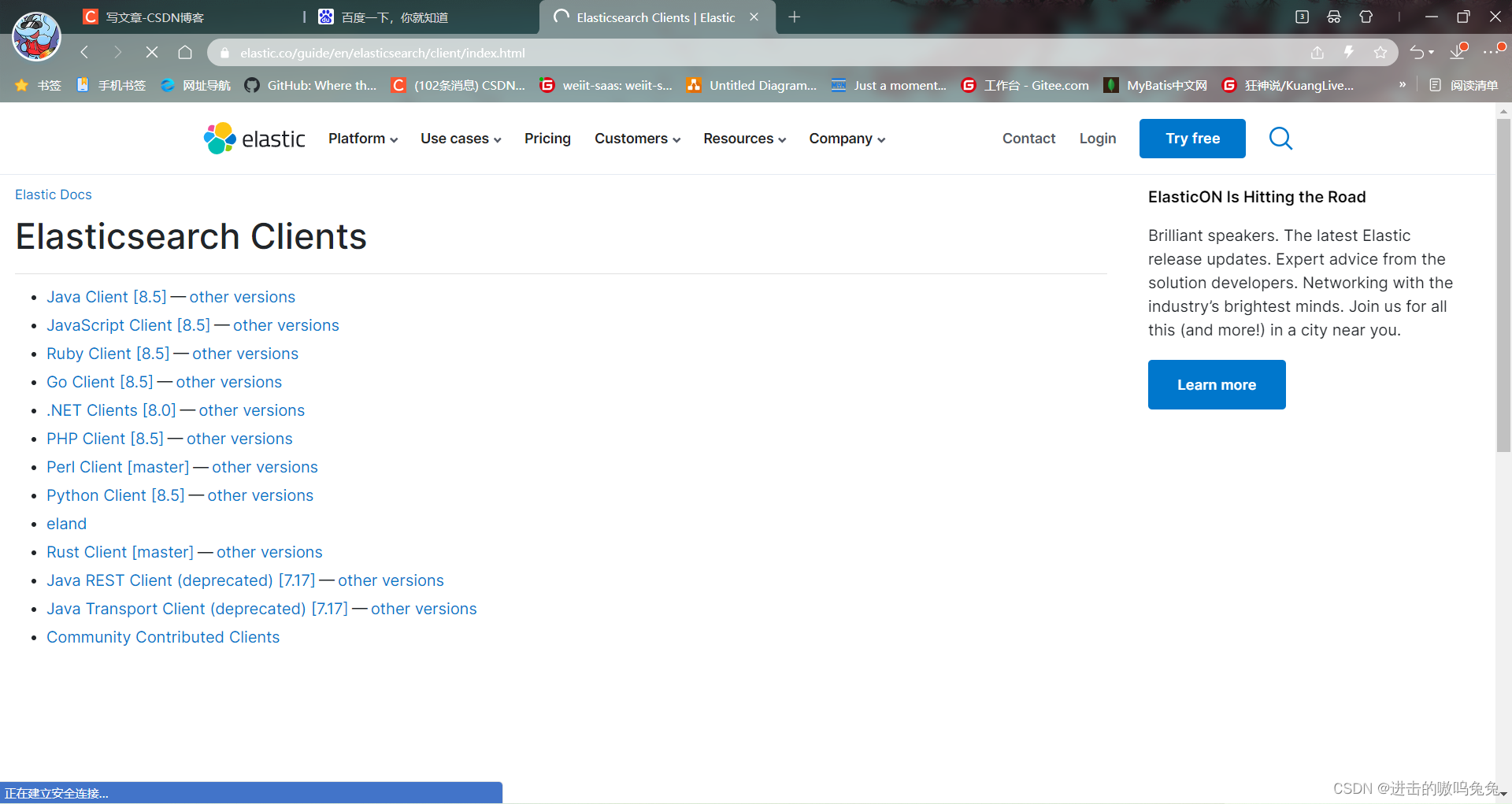The width and height of the screenshot is (1512, 804).
Task: Open the Contact page
Action: (x=1028, y=139)
